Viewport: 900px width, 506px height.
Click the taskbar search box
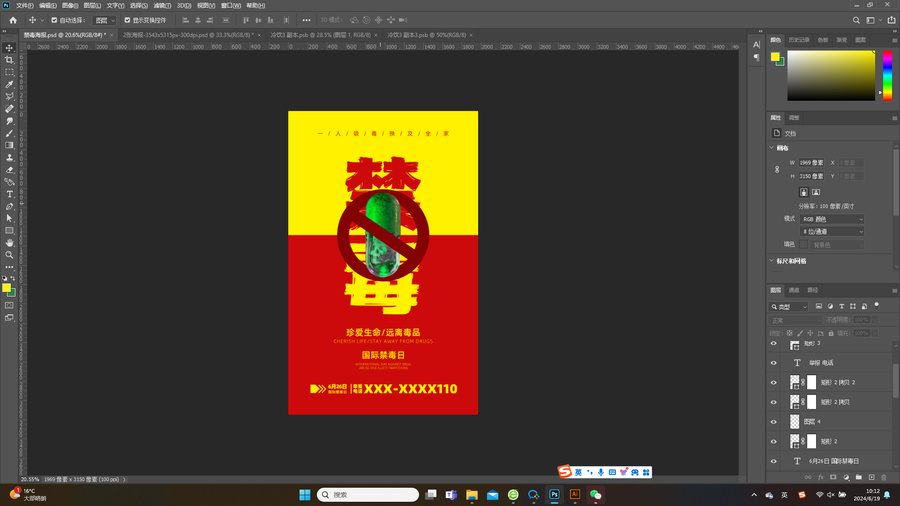368,495
